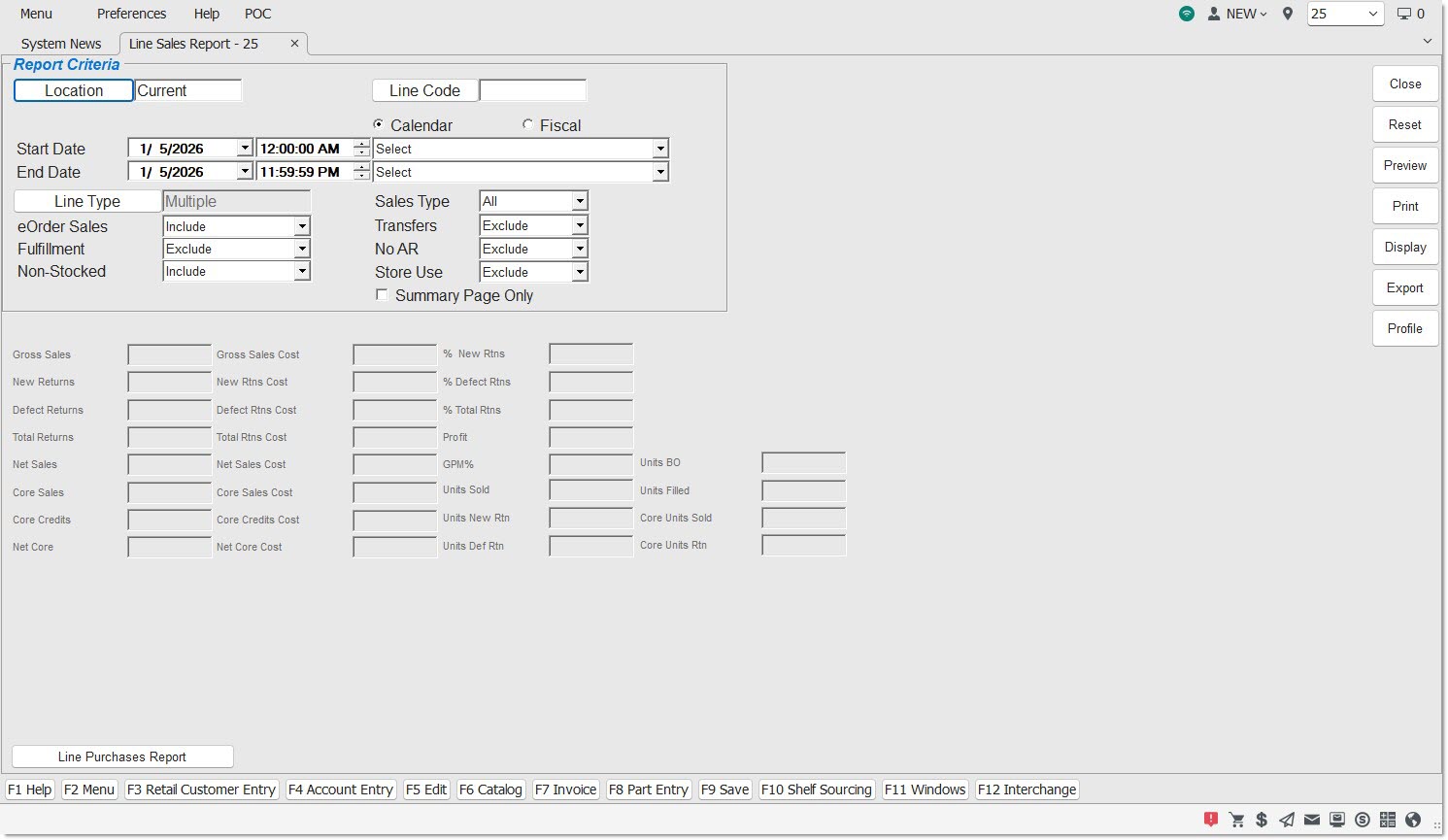Click the globe icon in status bar
Screen dimensions: 1448x840
coord(1413,820)
